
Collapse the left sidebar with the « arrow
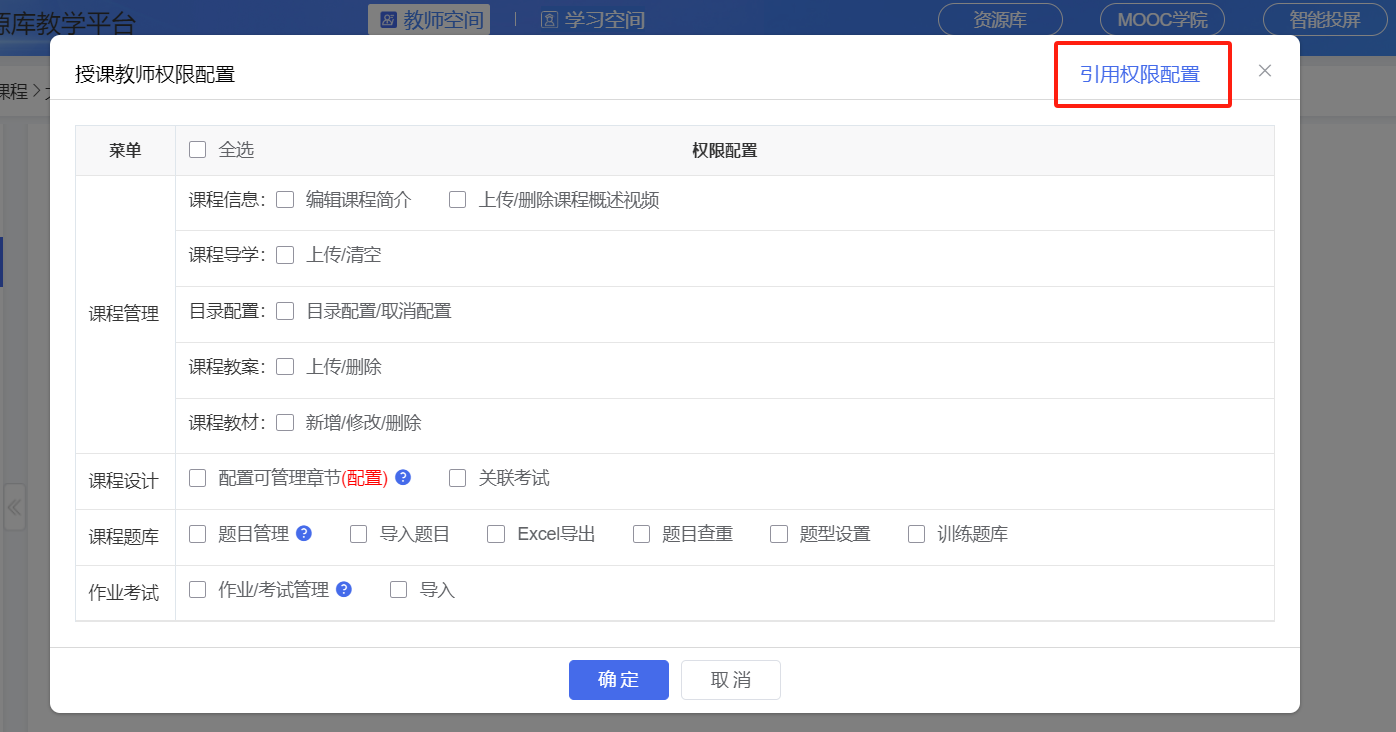click(14, 508)
